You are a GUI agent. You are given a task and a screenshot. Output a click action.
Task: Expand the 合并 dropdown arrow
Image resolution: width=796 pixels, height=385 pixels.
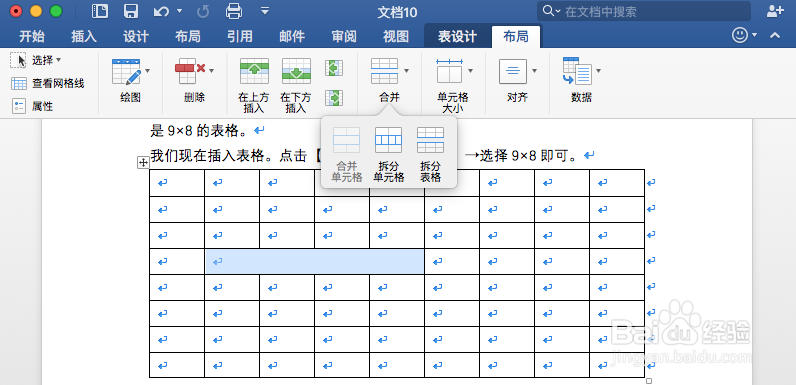406,71
